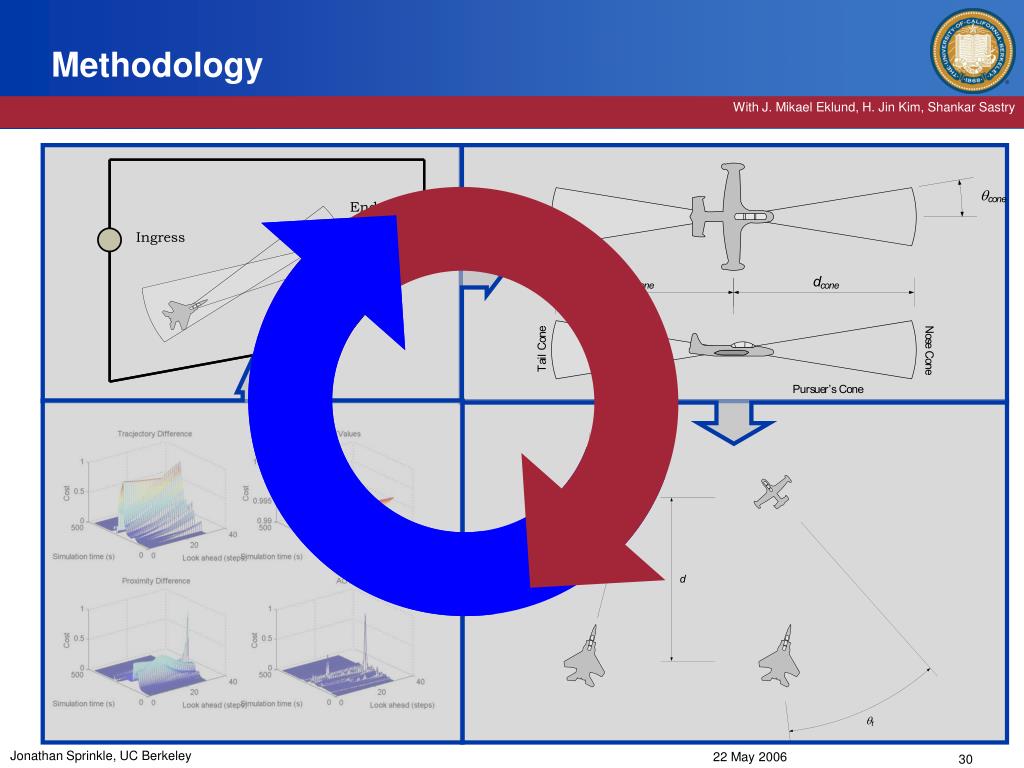Click the Jonathan Sprinkle, UC Berkeley footer

coord(101,756)
